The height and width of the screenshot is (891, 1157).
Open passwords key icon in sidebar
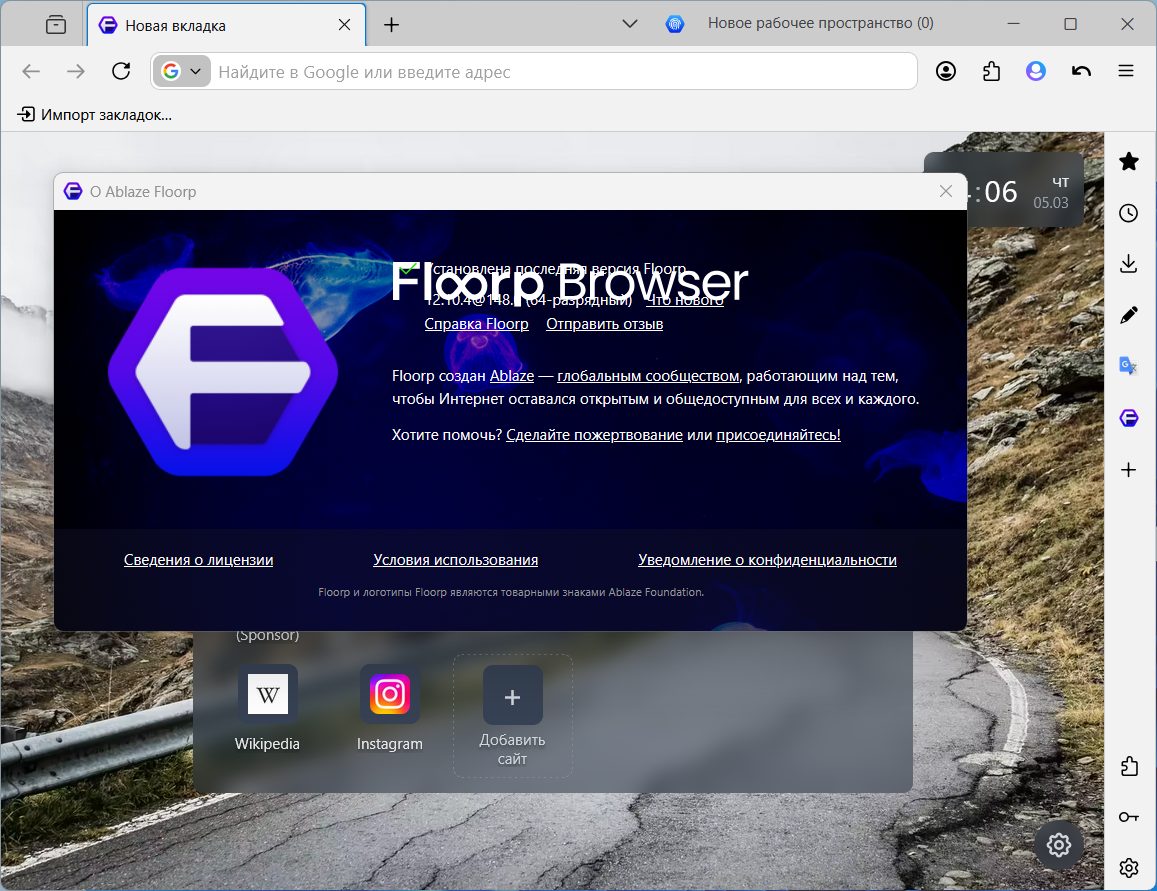1128,817
